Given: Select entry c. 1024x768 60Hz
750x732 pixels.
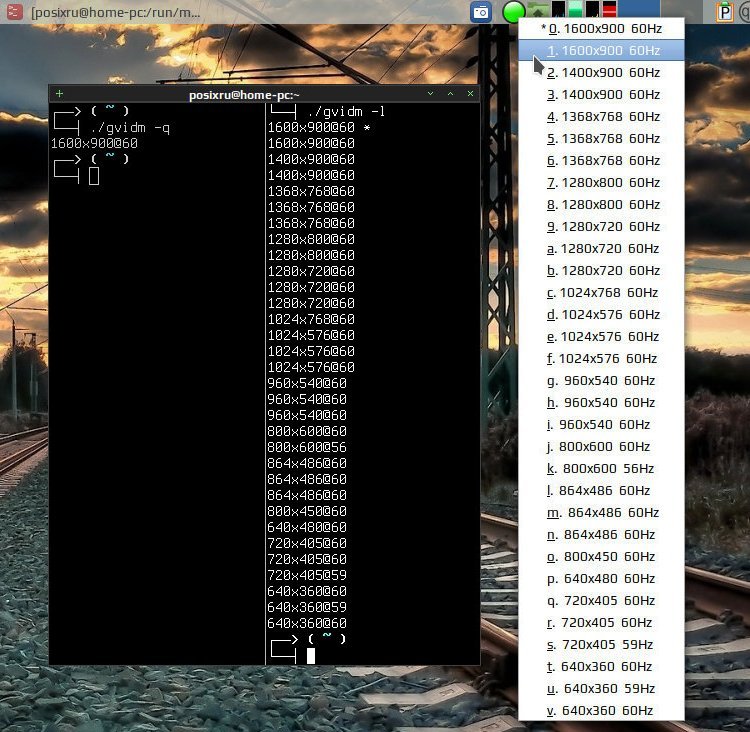Looking at the screenshot, I should pyautogui.click(x=601, y=292).
